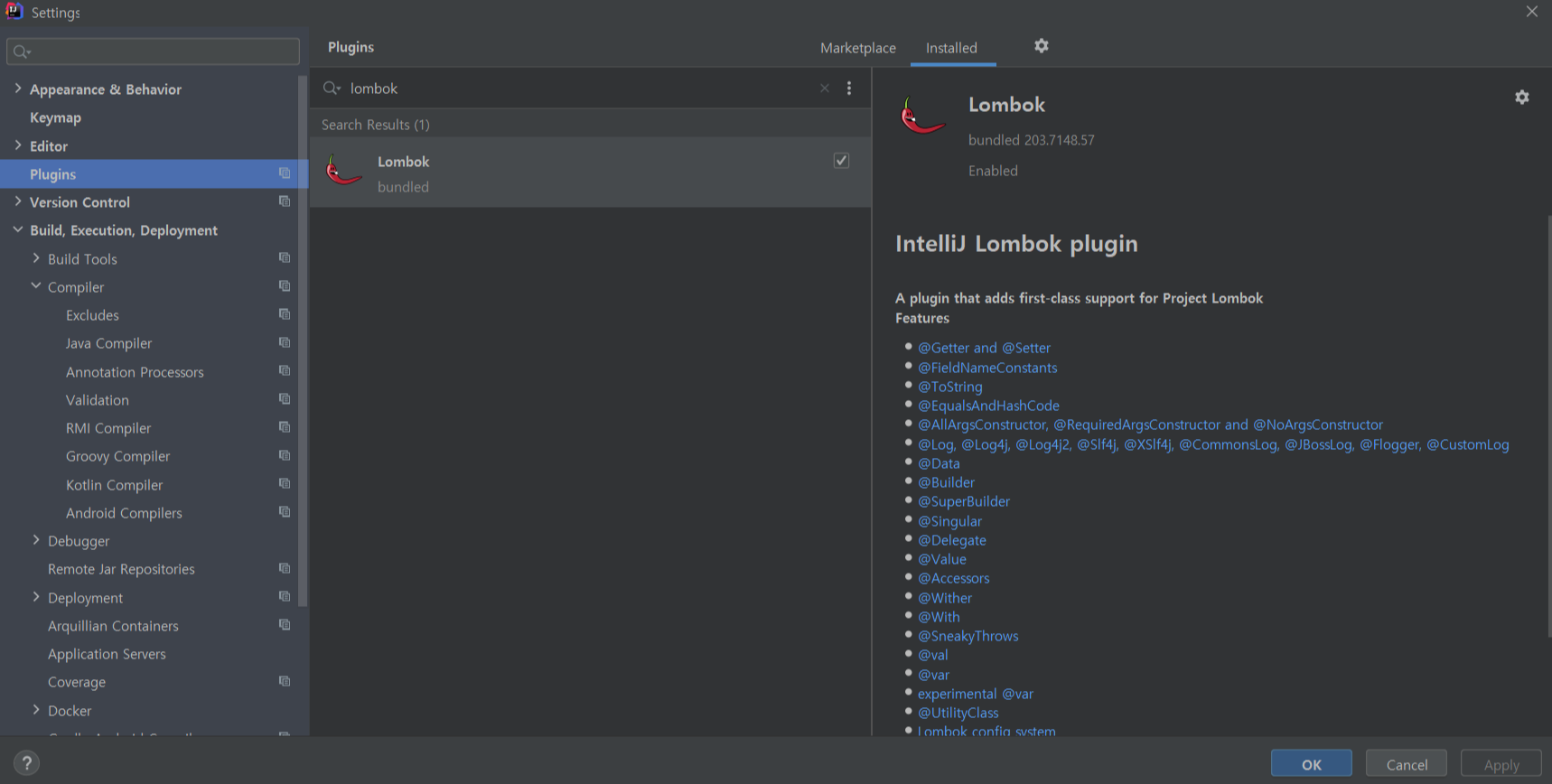Click project-level icon next to Remote Jar Repositories
The height and width of the screenshot is (784, 1552).
(285, 569)
